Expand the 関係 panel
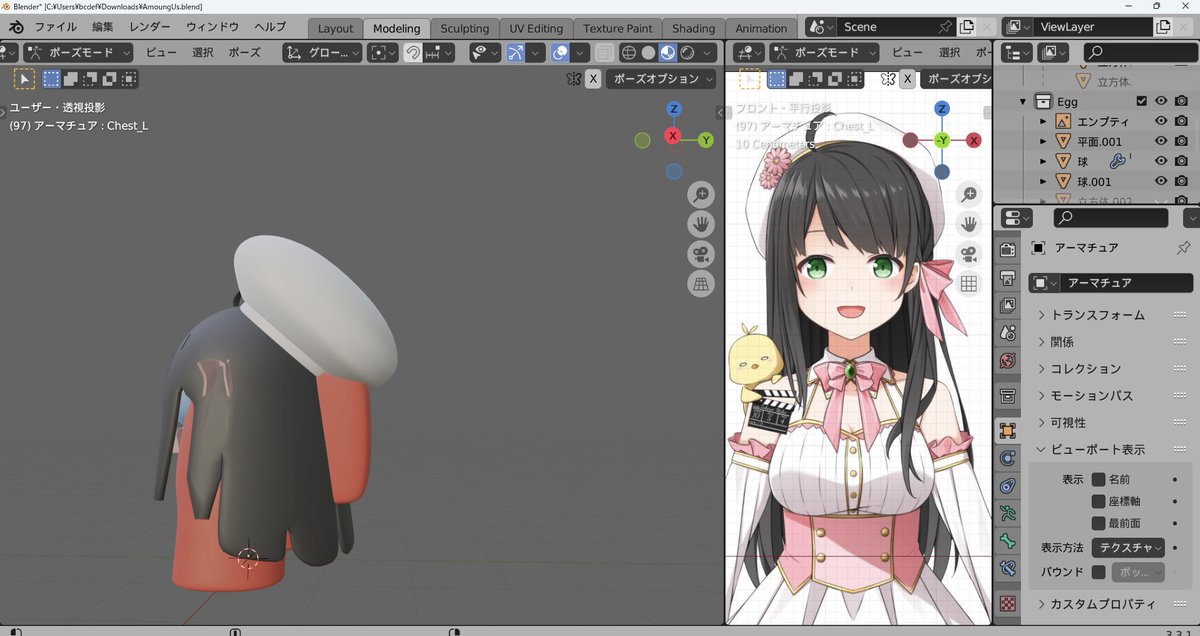Viewport: 1200px width, 636px height. (1062, 341)
